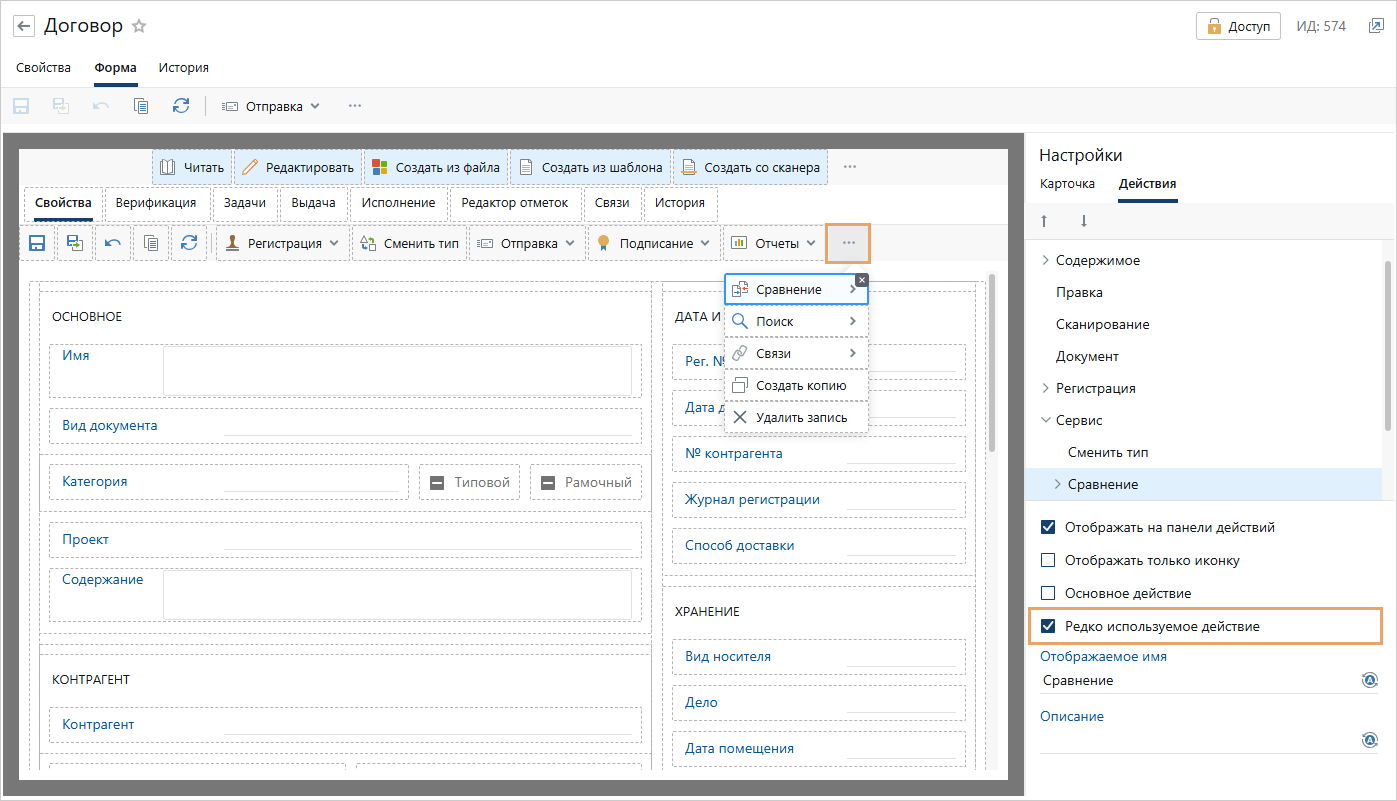The height and width of the screenshot is (801, 1397).
Task: Enable Отображать только иконку checkbox
Action: [x=1048, y=560]
